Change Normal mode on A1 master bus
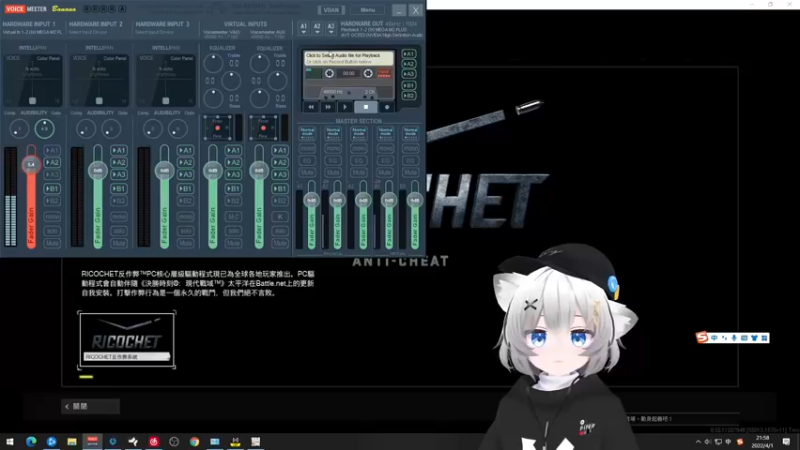The image size is (800, 450). [307, 133]
